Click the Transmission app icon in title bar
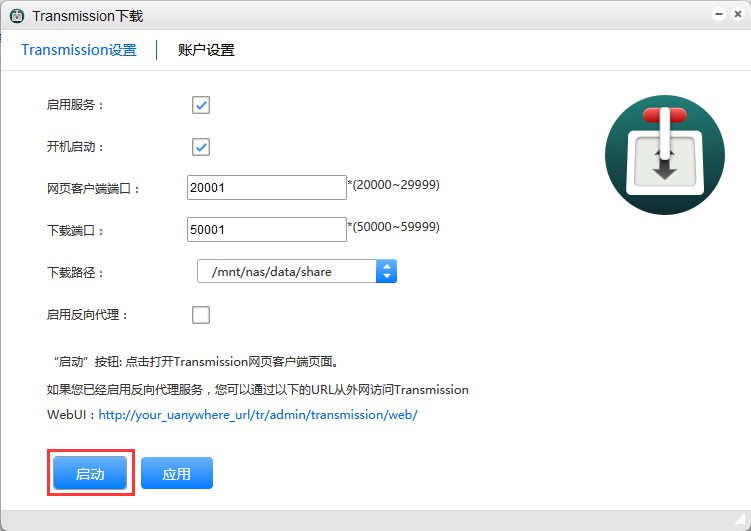The image size is (751, 531). click(17, 17)
